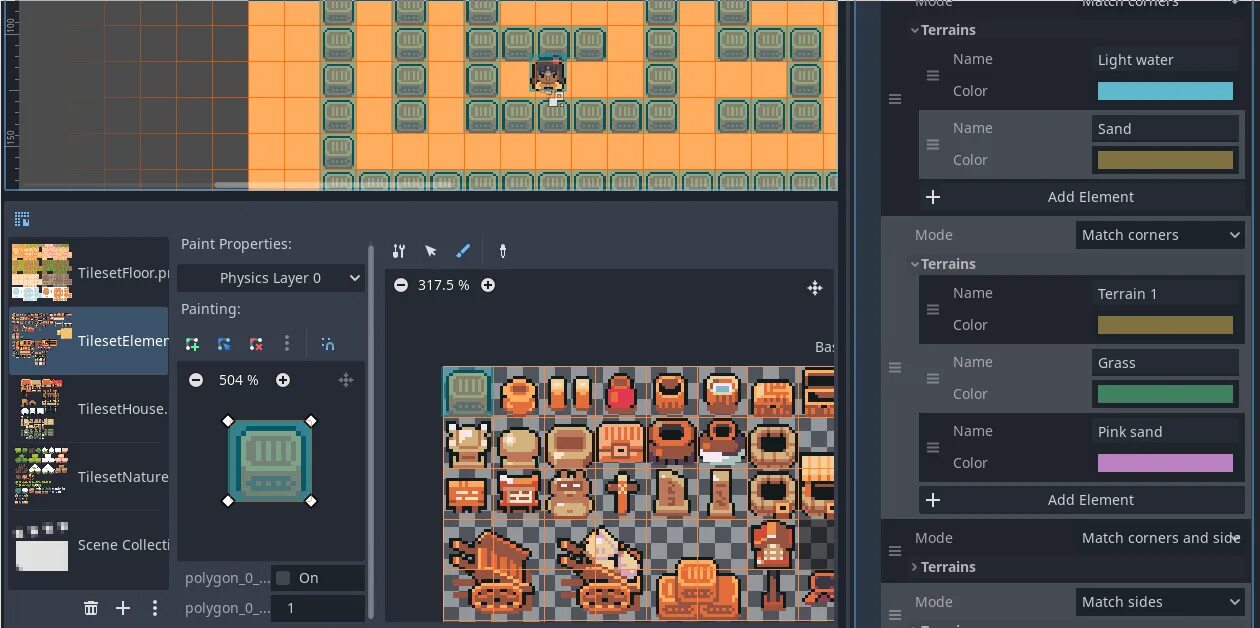Click the 504 % zoom level text
Image resolution: width=1260 pixels, height=628 pixels.
tap(239, 380)
